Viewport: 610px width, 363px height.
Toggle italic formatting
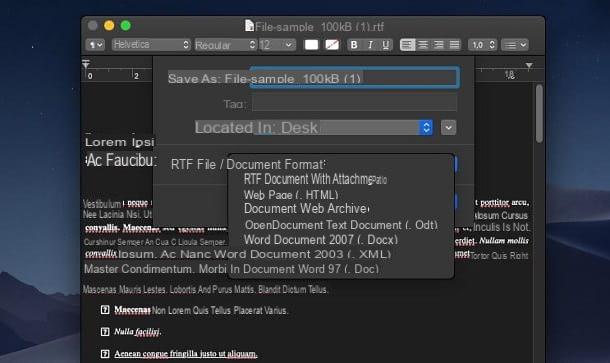[370, 45]
